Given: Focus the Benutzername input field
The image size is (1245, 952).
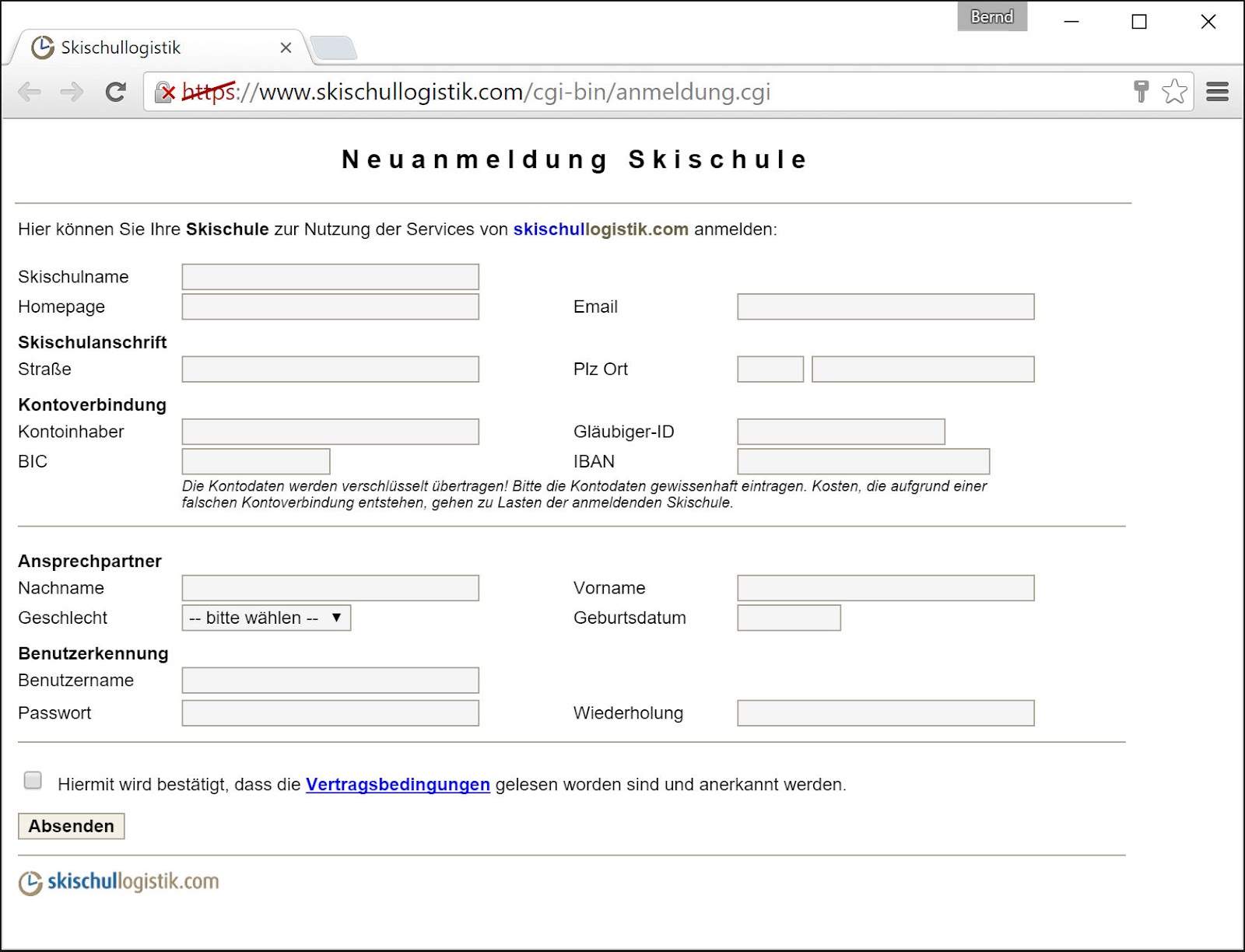Looking at the screenshot, I should coord(331,681).
